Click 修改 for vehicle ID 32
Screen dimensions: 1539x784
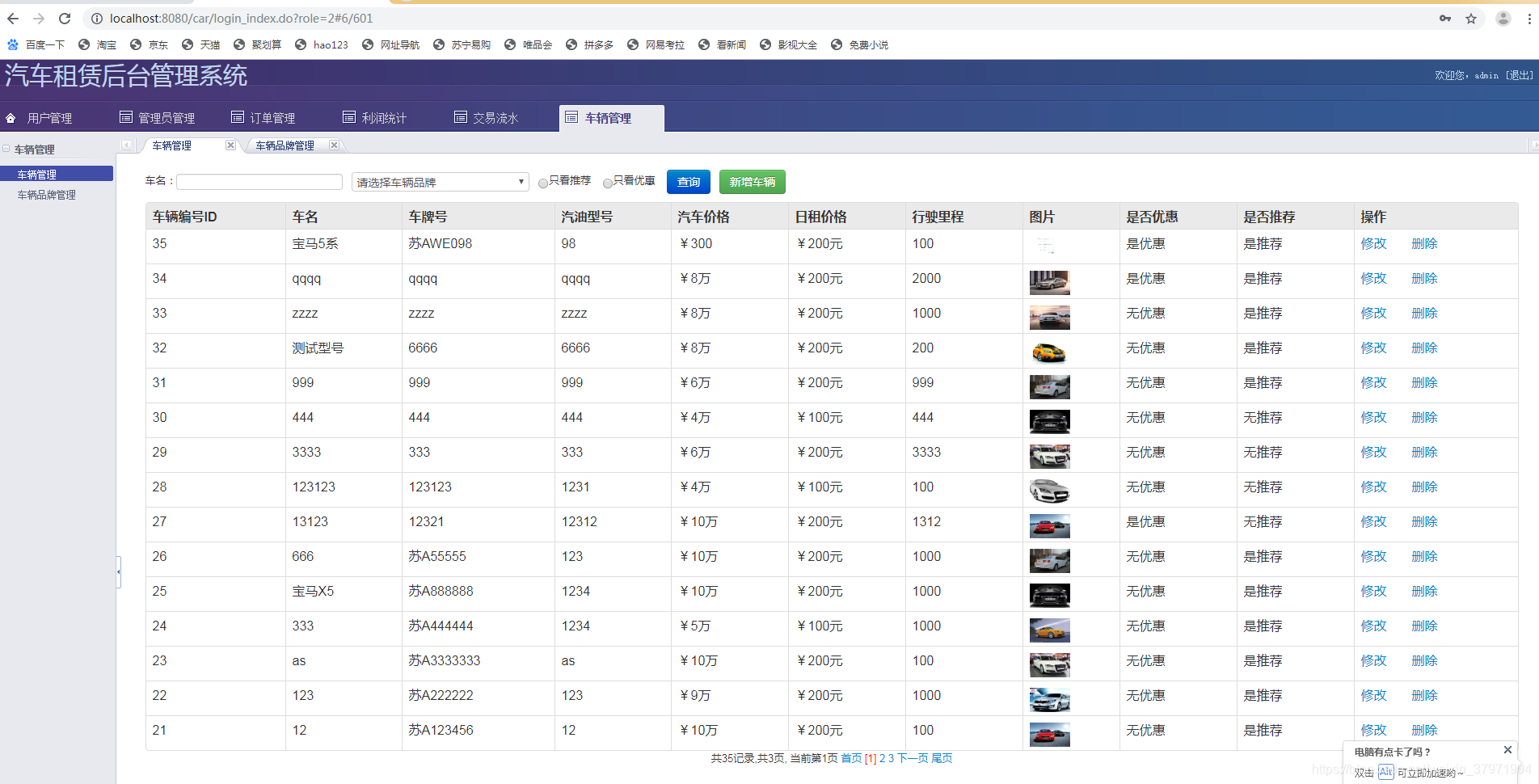1373,348
